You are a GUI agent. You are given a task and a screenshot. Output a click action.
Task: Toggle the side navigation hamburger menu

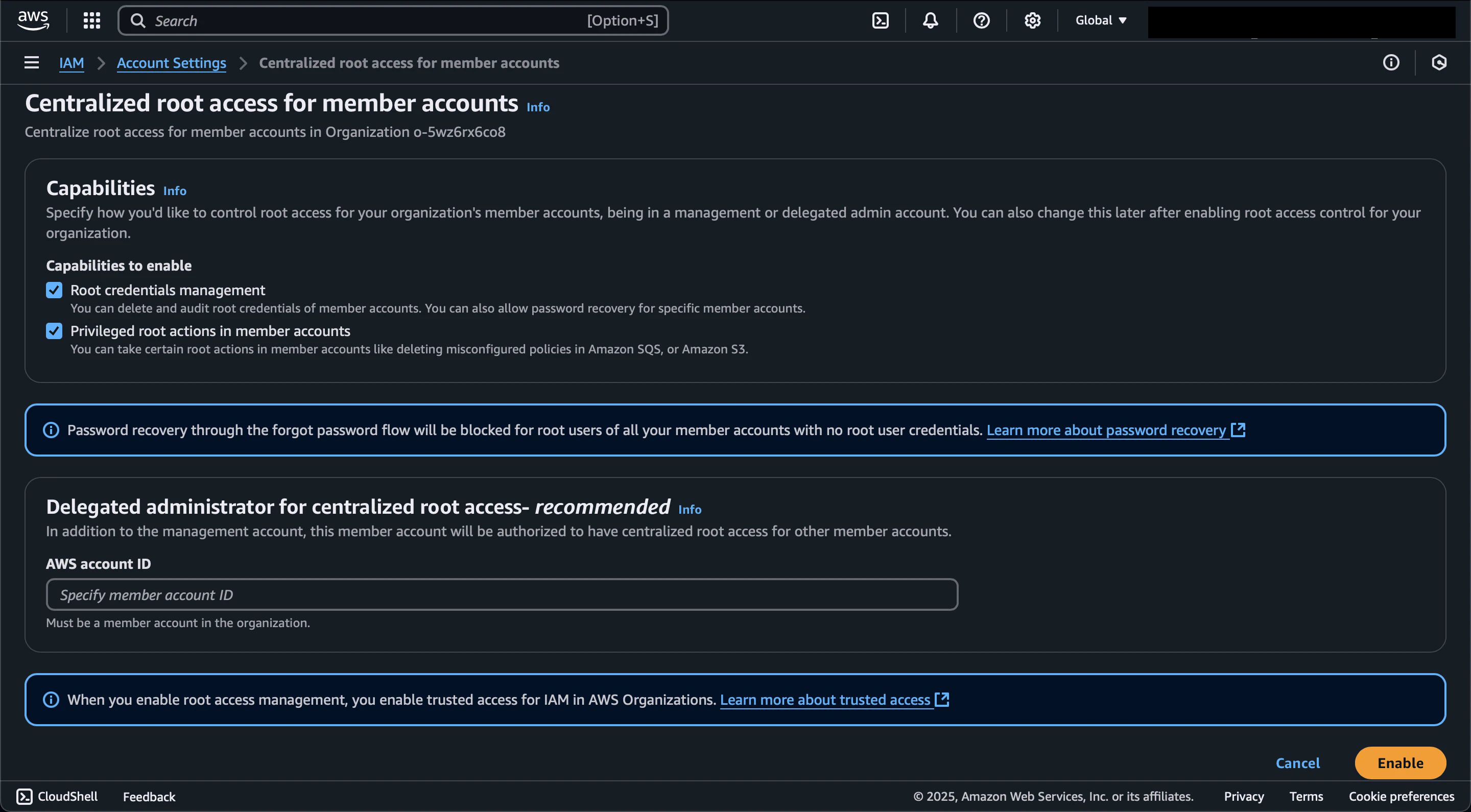pyautogui.click(x=31, y=63)
